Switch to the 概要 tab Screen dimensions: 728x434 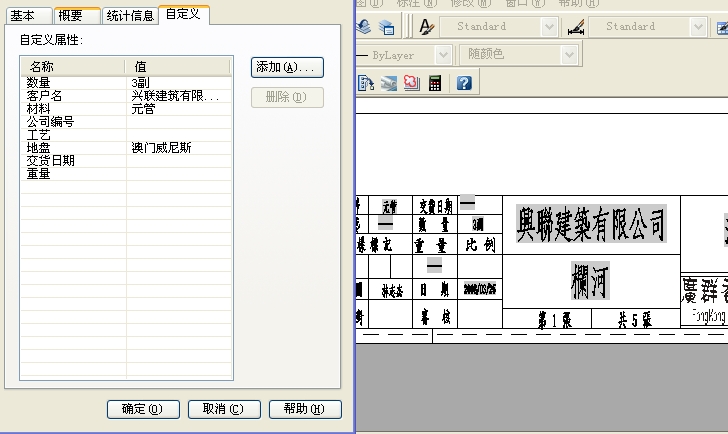coord(77,16)
